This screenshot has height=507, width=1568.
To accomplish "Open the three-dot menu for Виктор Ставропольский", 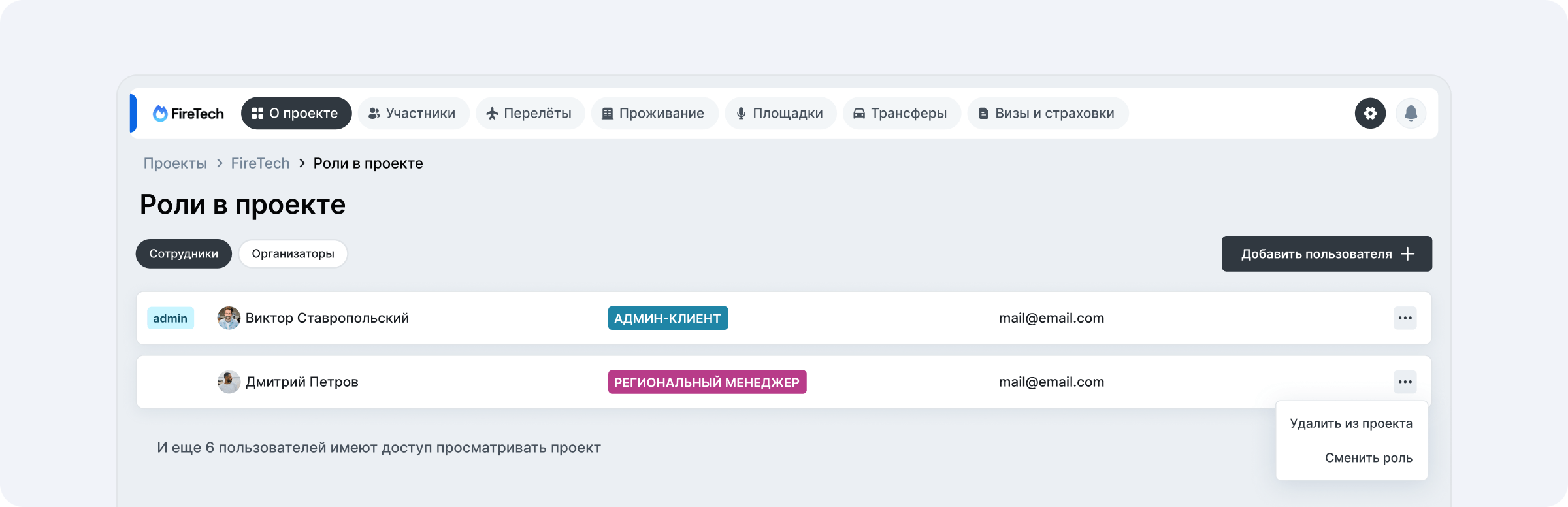I will click(x=1405, y=318).
